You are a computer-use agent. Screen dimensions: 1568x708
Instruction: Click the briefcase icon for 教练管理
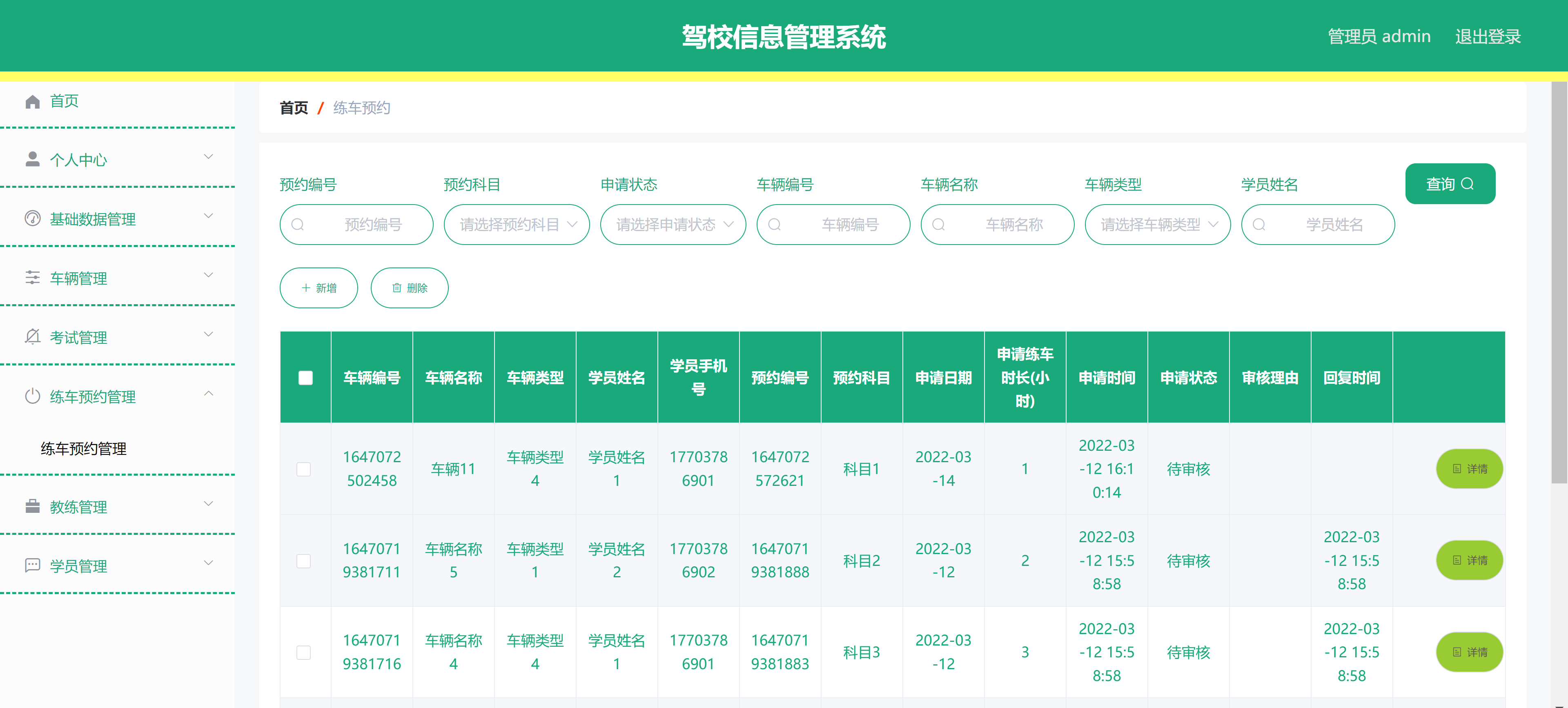click(32, 506)
